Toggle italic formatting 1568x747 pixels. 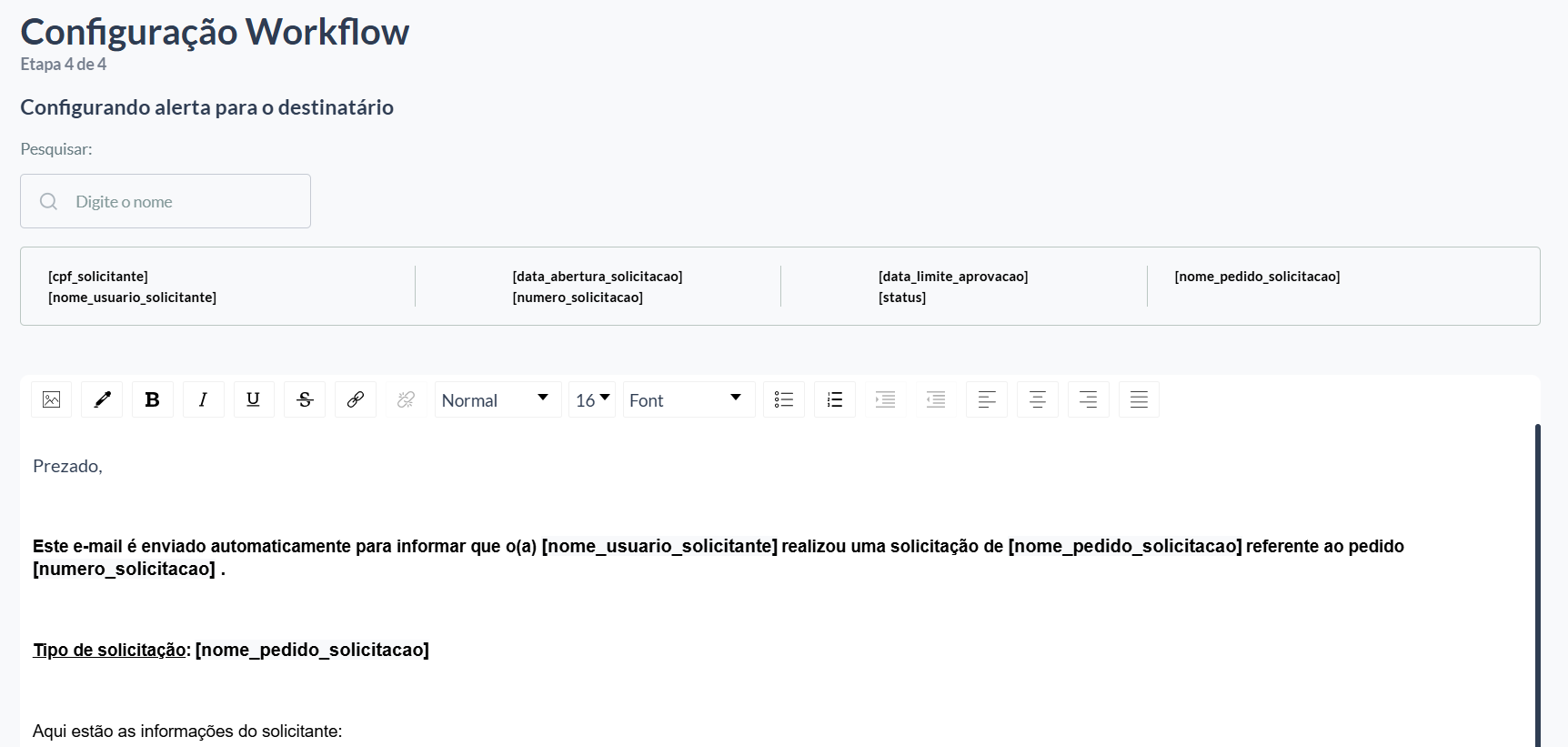[x=204, y=399]
